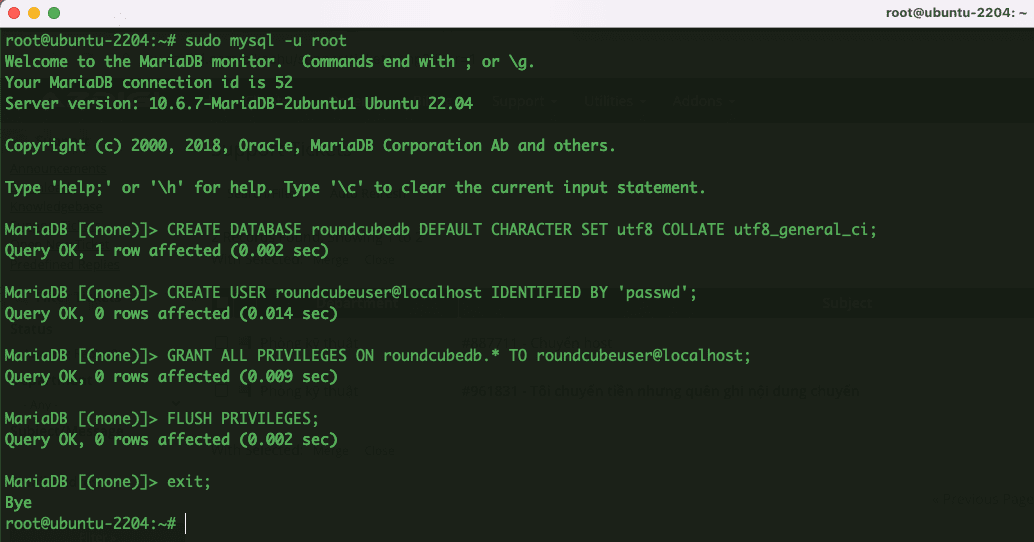This screenshot has height=542, width=1034.
Task: Minimize the terminal using yellow button
Action: (33, 13)
